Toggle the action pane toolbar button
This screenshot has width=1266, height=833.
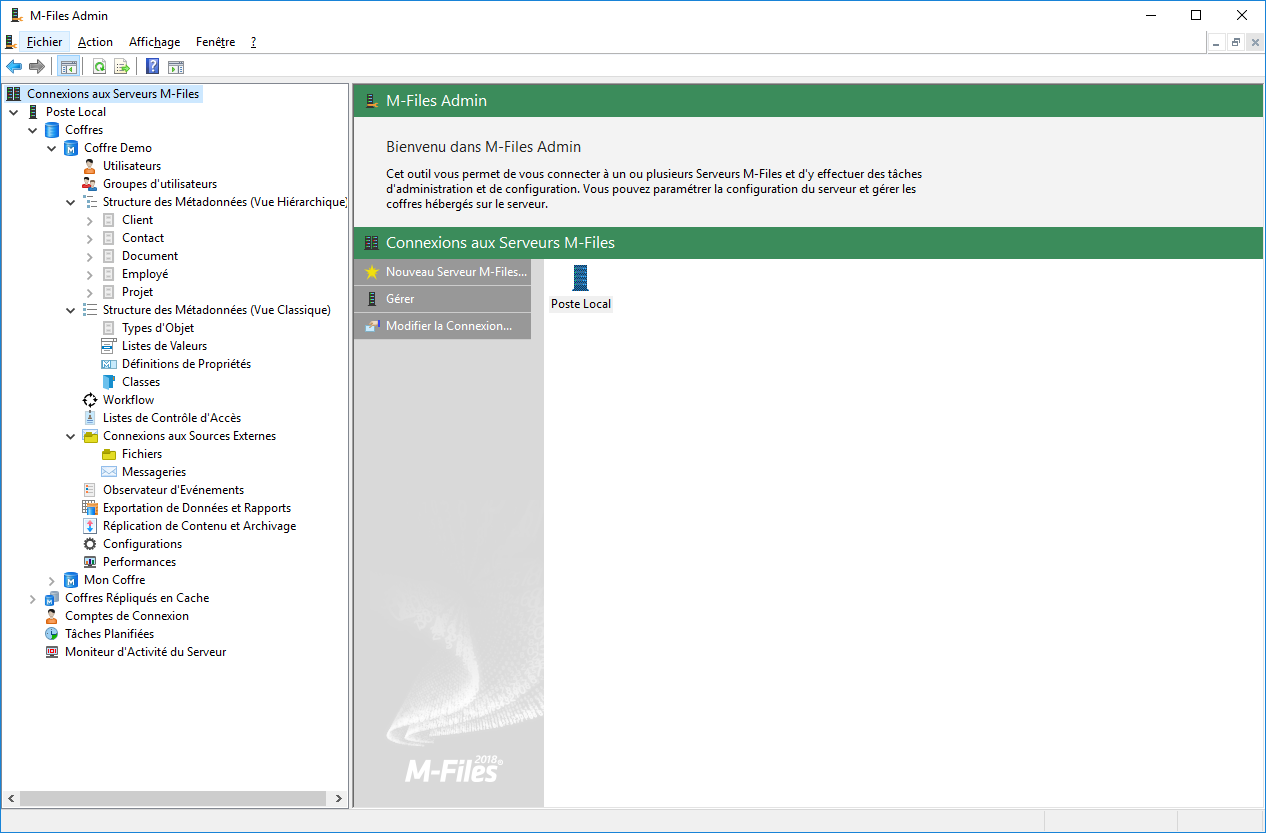176,67
